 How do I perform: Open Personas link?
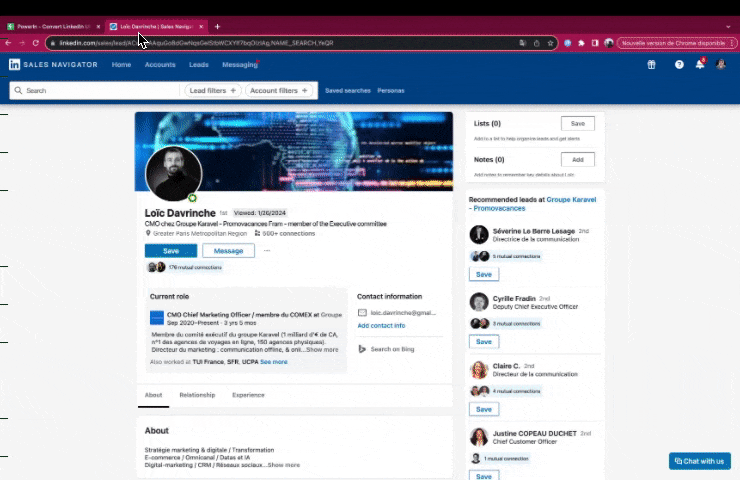click(391, 91)
